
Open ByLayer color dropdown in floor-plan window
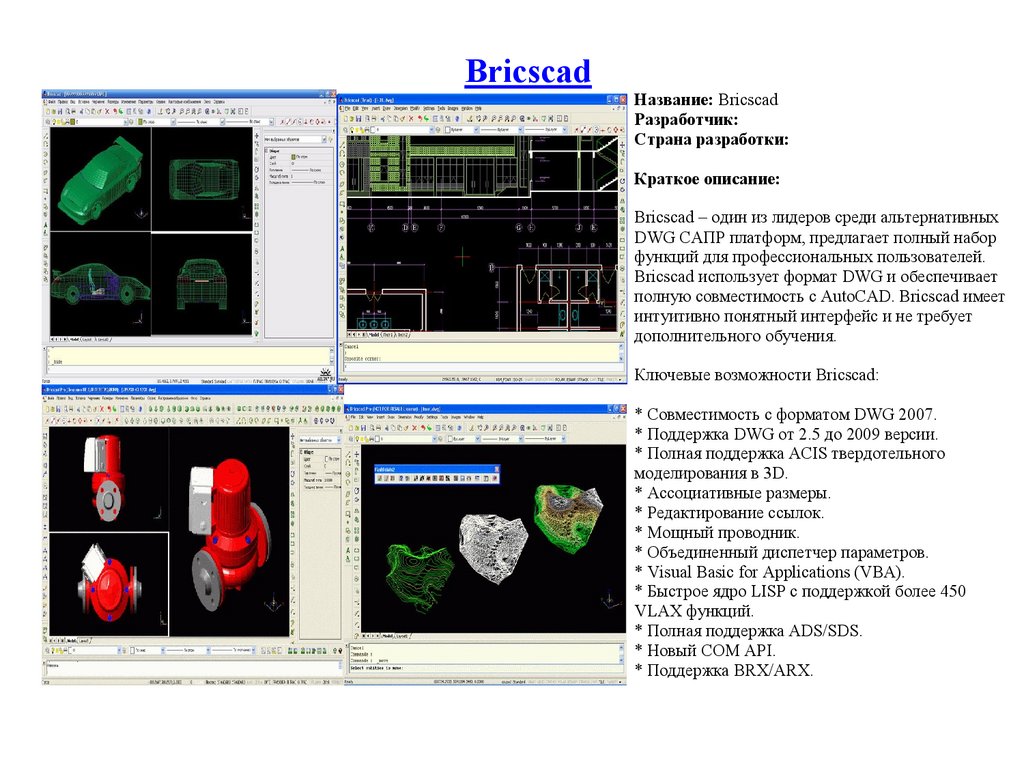tap(476, 130)
